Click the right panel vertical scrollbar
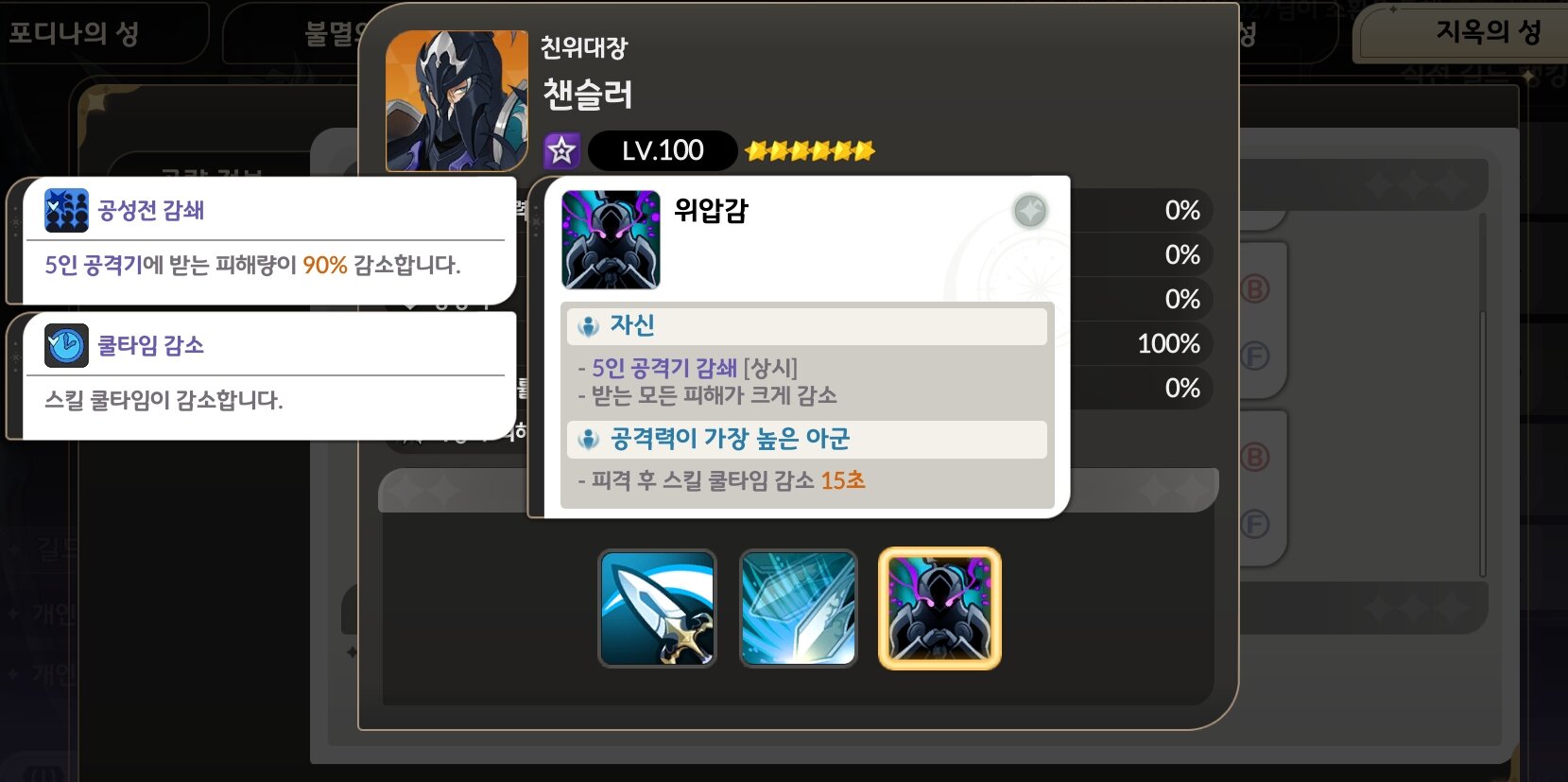 pyautogui.click(x=1483, y=395)
